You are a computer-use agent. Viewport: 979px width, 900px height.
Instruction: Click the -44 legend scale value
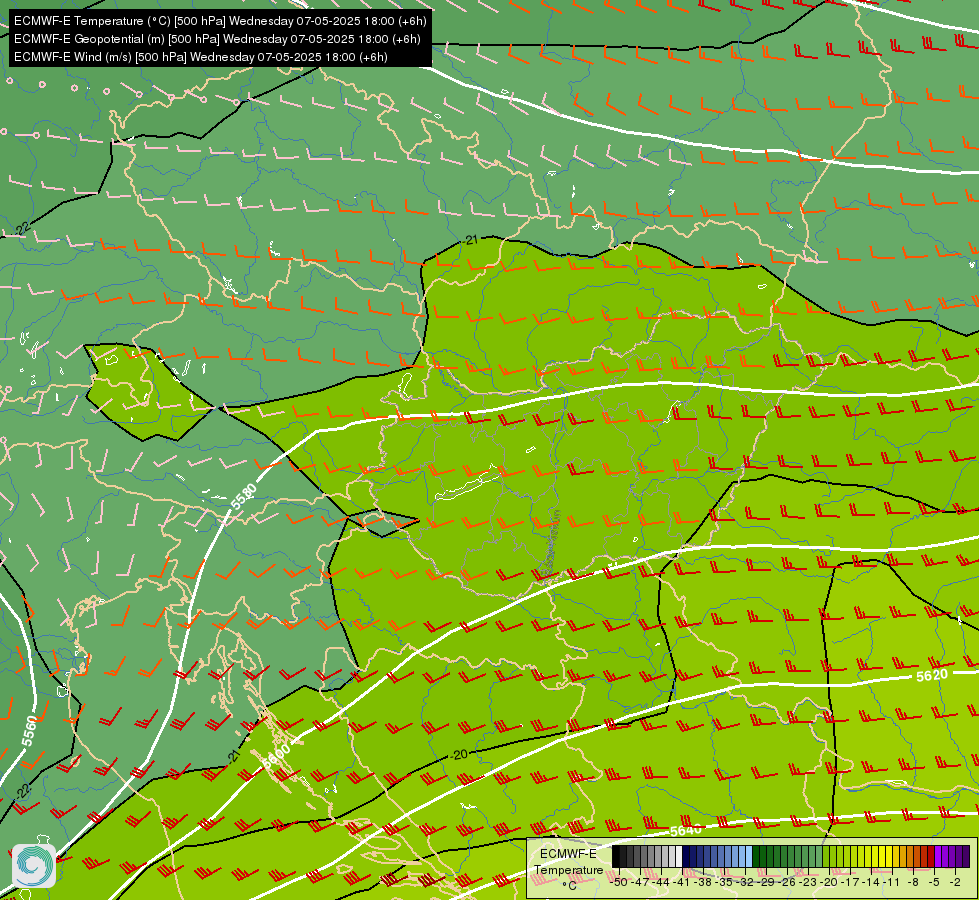point(662,882)
